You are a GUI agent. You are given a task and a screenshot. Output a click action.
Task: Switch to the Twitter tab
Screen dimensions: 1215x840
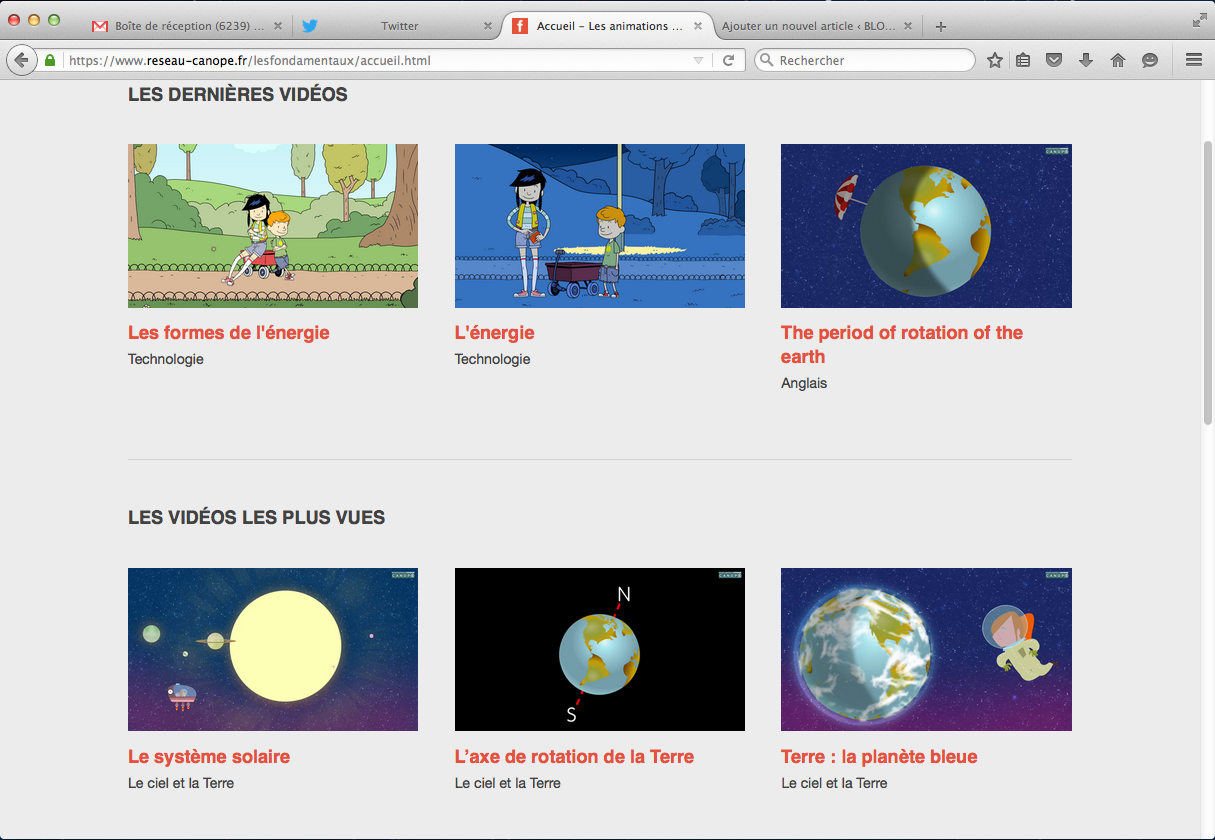pyautogui.click(x=398, y=26)
